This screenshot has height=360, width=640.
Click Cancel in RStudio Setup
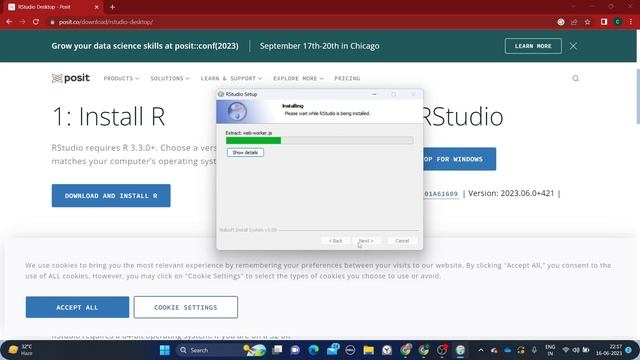[402, 241]
